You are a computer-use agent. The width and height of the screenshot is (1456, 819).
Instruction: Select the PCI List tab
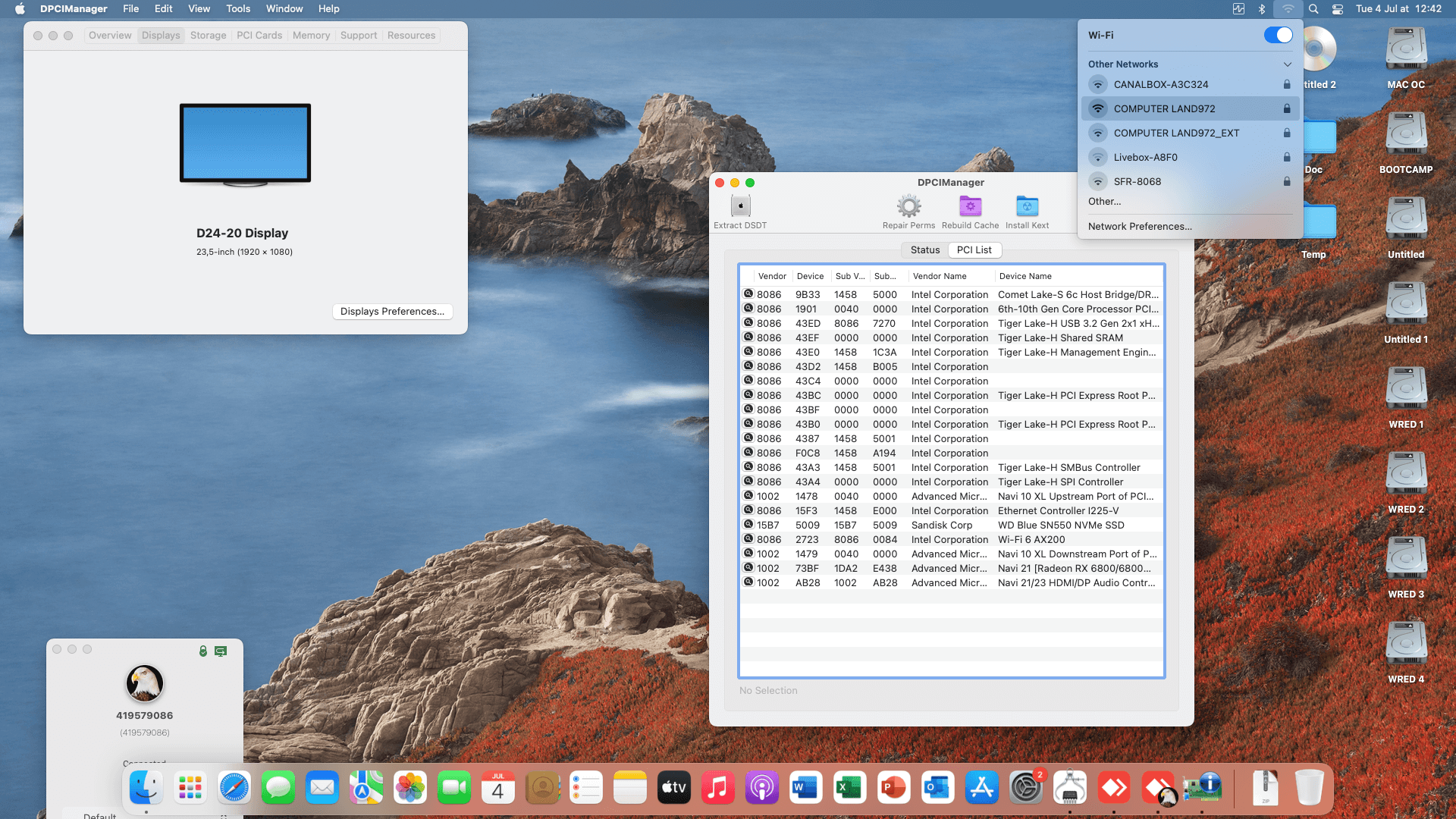974,249
